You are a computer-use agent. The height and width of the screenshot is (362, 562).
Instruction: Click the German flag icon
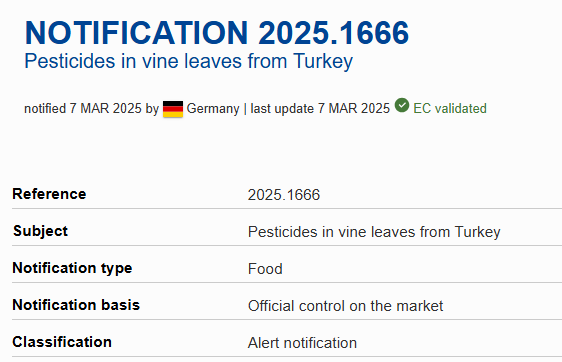[173, 109]
